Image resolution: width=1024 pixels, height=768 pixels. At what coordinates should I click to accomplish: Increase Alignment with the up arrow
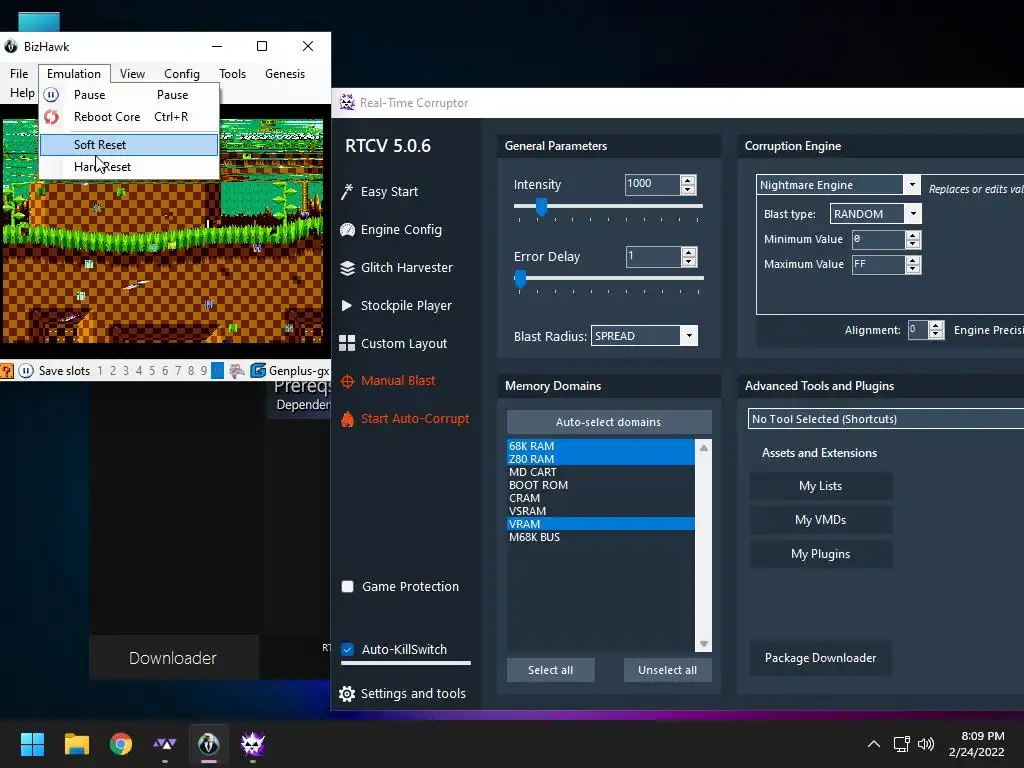coord(936,325)
